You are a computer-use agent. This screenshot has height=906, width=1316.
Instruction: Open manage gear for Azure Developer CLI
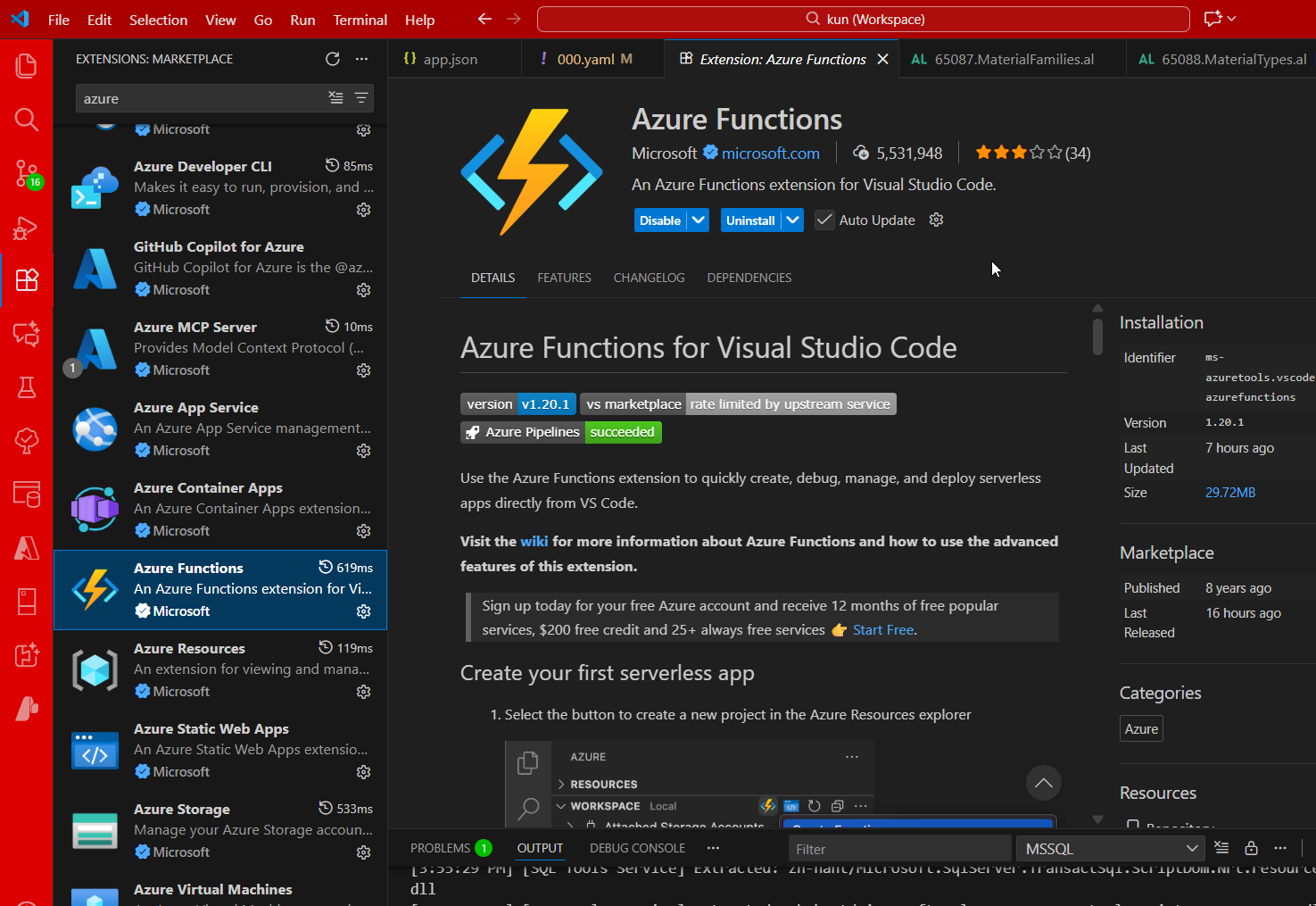363,210
